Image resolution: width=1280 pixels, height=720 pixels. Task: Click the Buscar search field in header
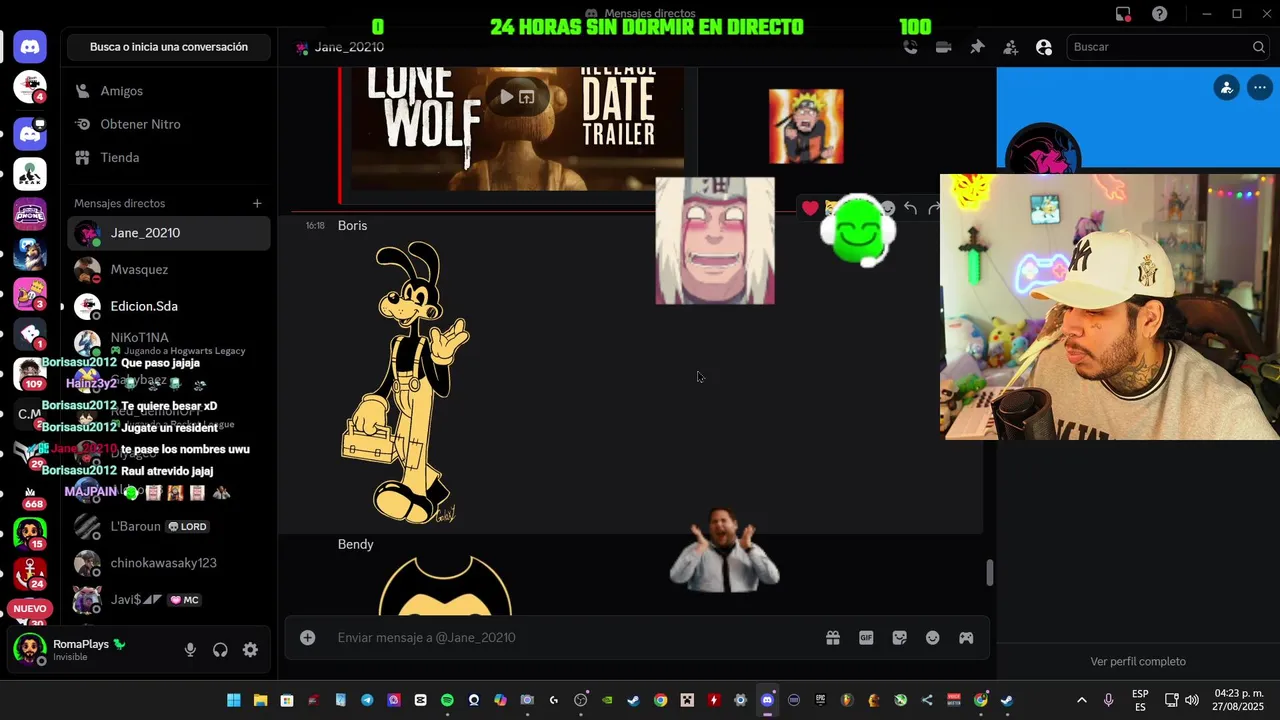pyautogui.click(x=1169, y=47)
